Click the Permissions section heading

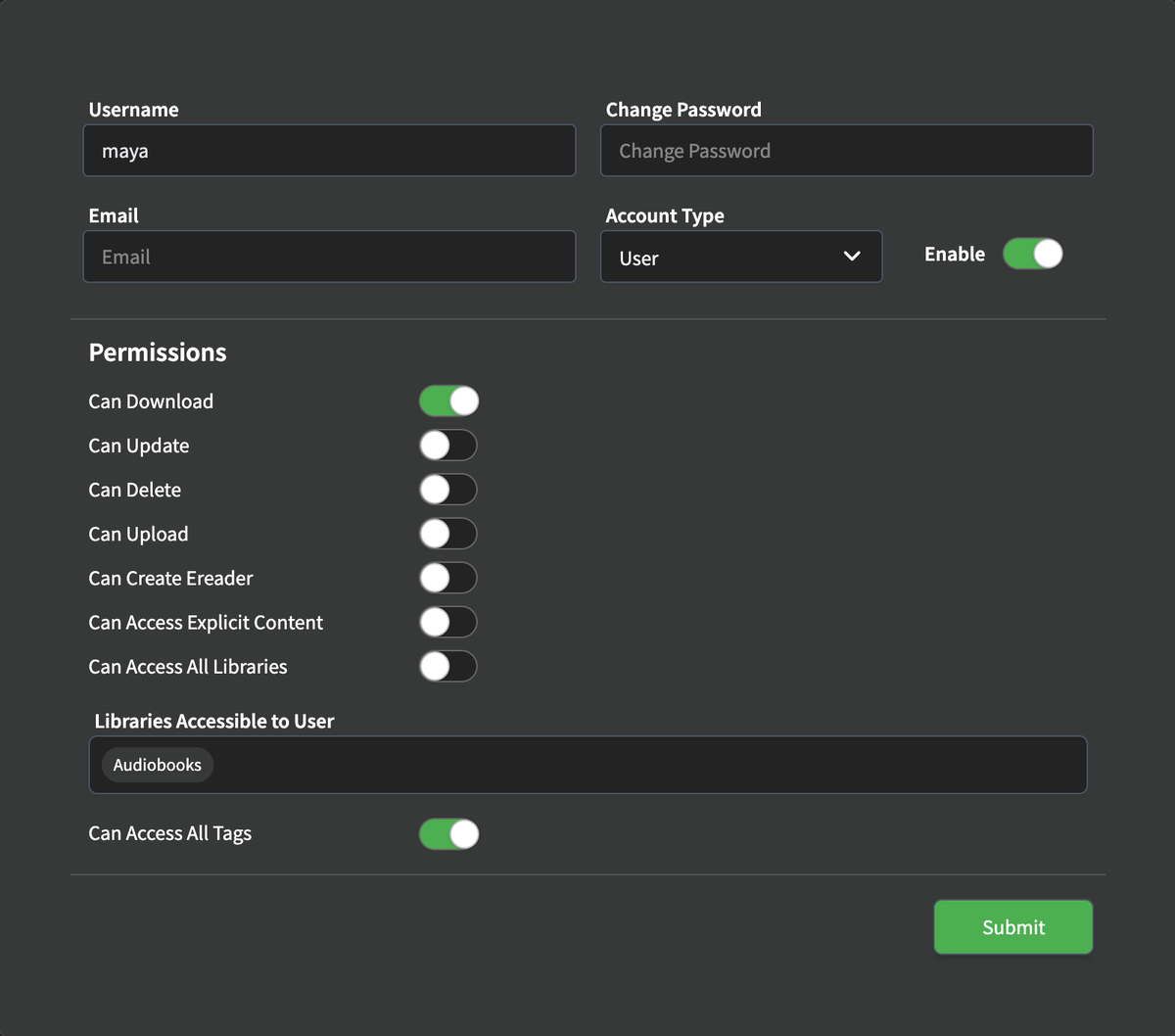point(158,353)
